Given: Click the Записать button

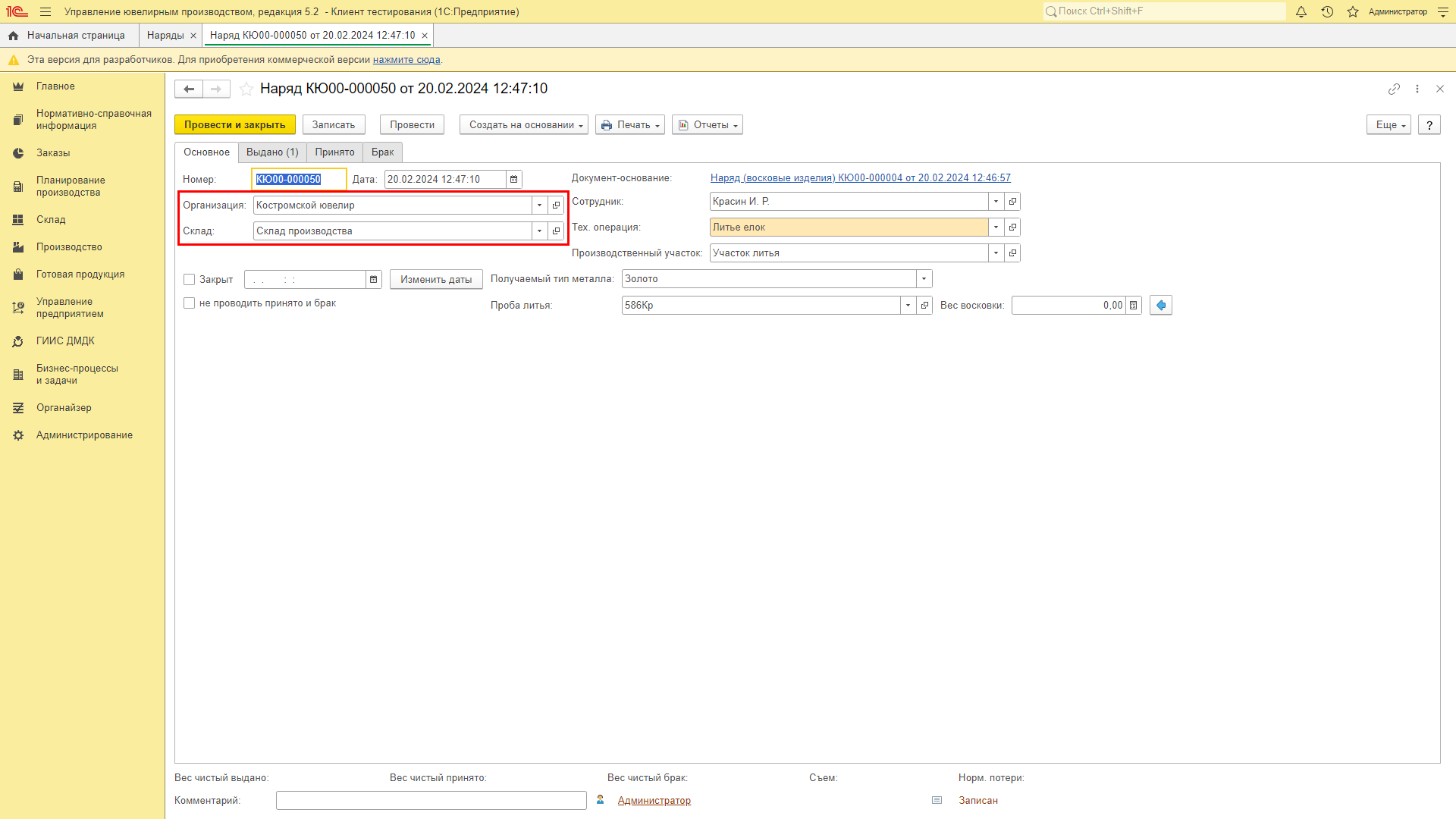Looking at the screenshot, I should [334, 125].
